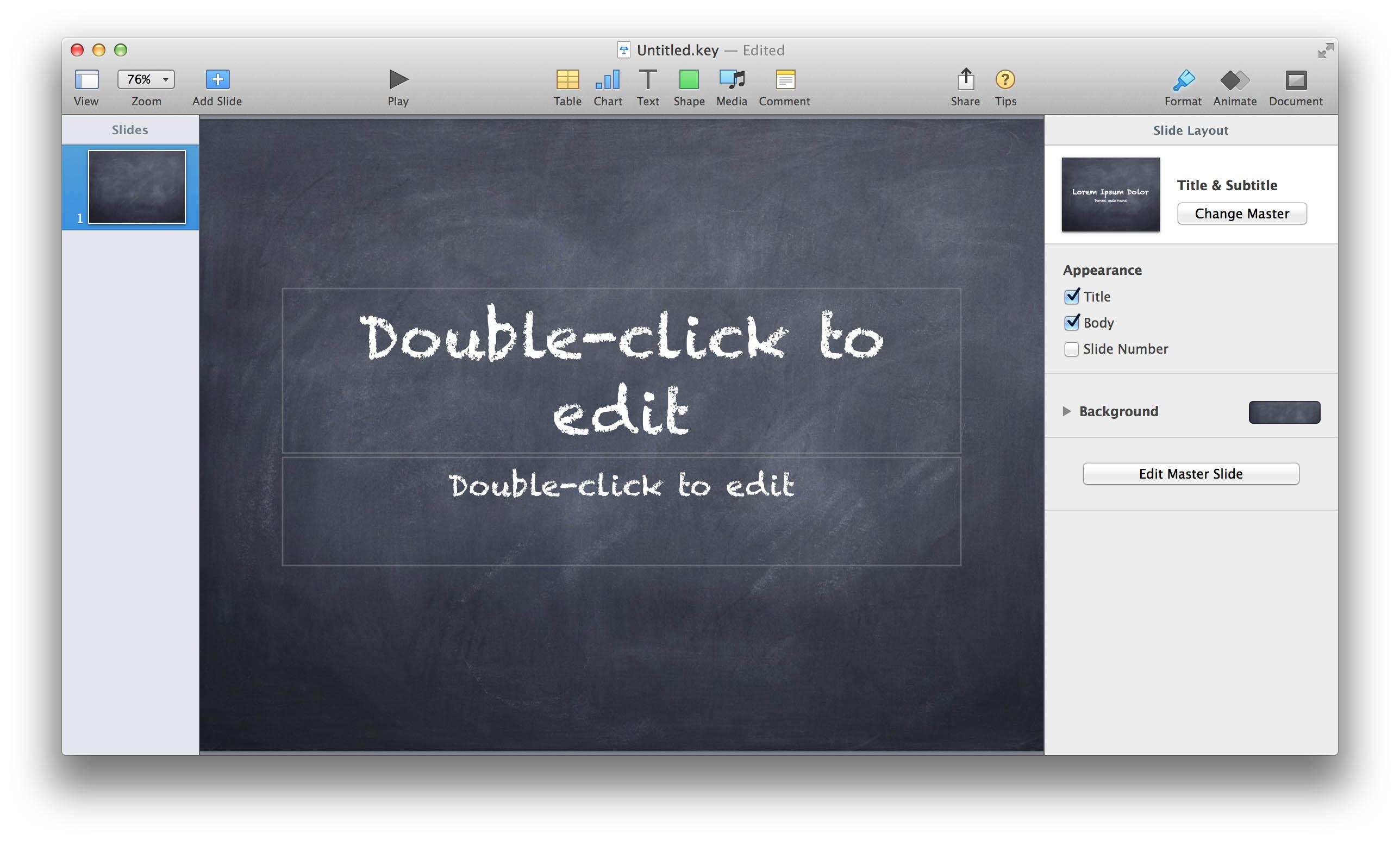Open the 76% Zoom dropdown
Viewport: 1400px width, 841px height.
coord(146,79)
